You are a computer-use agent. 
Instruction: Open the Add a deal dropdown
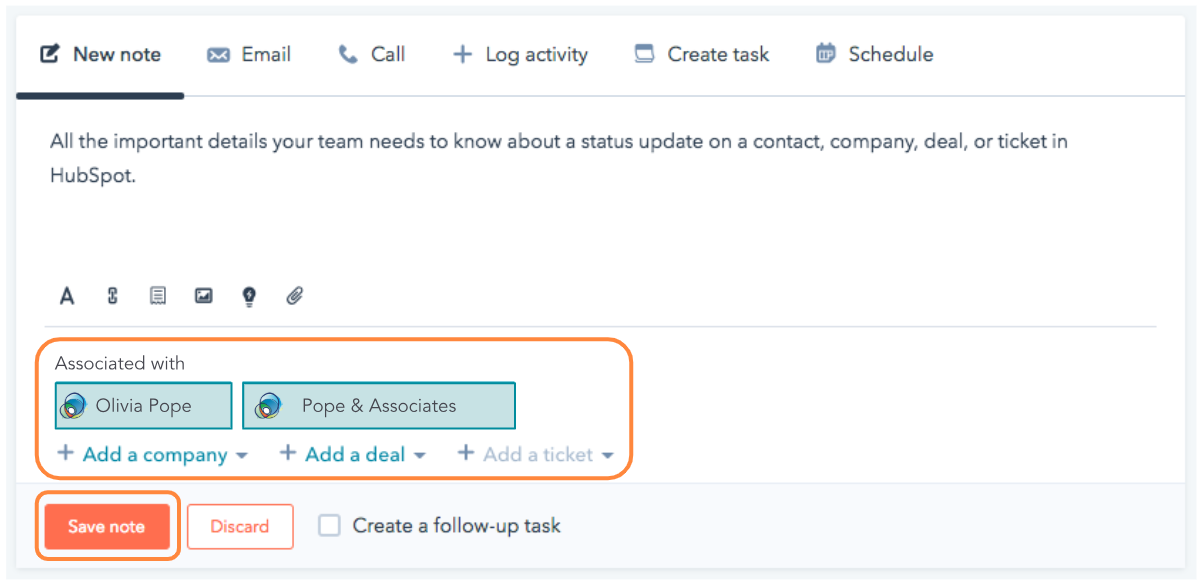[352, 454]
